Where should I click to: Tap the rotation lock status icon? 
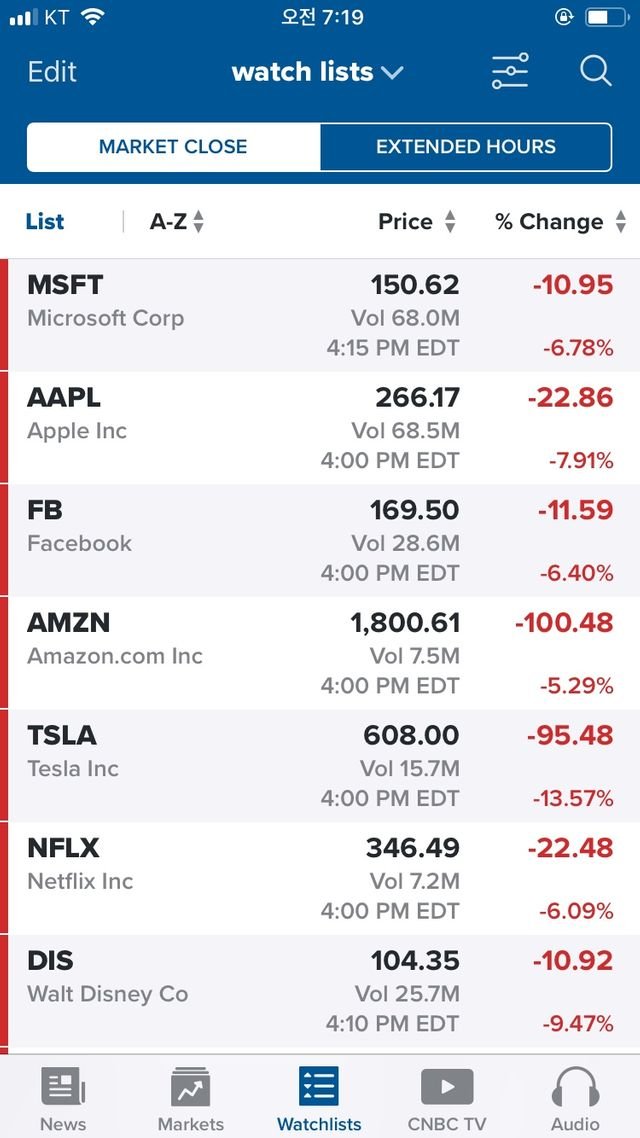coord(565,17)
